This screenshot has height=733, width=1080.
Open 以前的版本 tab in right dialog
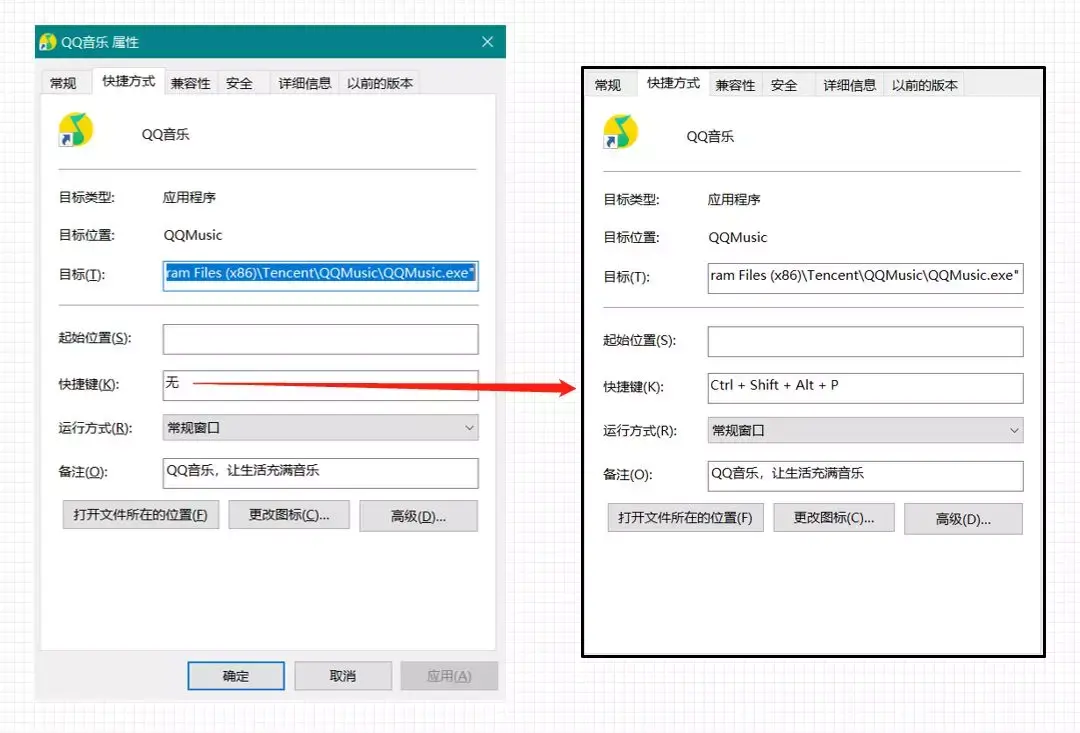click(x=925, y=85)
